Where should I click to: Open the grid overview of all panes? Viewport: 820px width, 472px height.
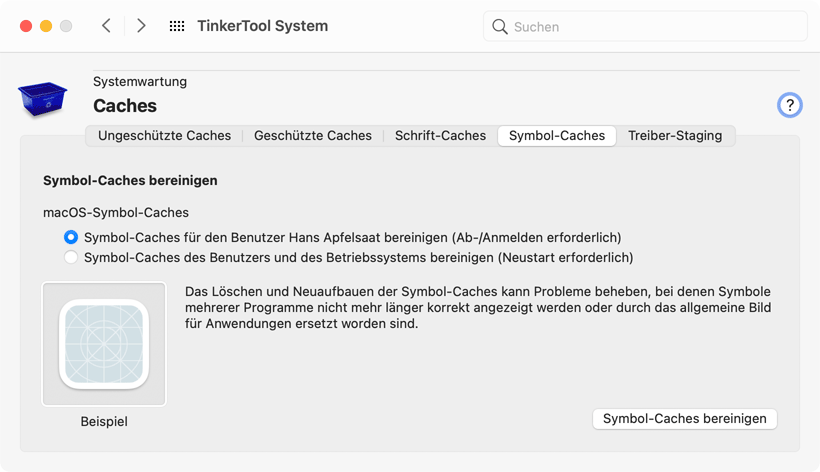[x=177, y=26]
